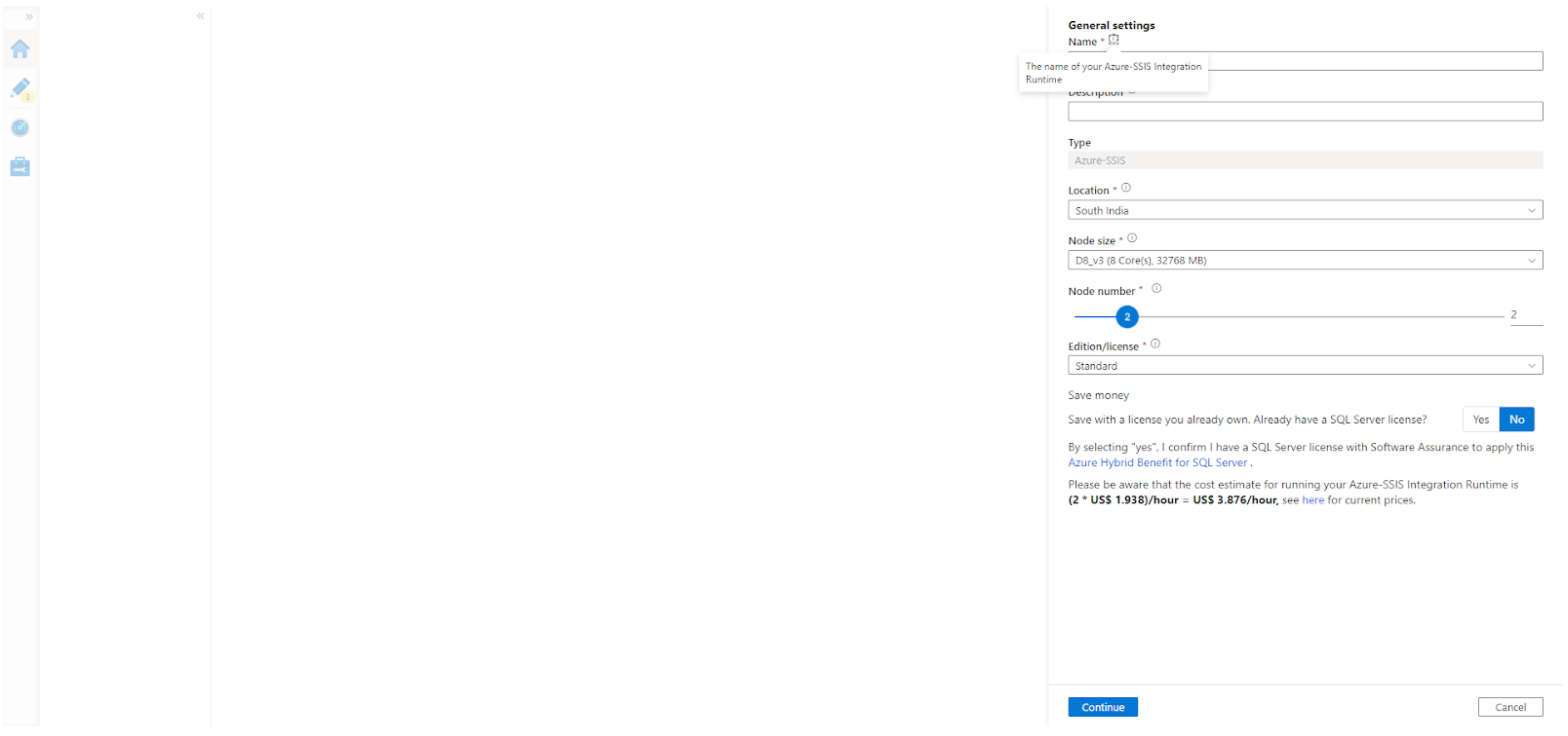1568x736 pixels.
Task: Open the Edition/license dropdown showing Standard
Action: tap(1305, 365)
